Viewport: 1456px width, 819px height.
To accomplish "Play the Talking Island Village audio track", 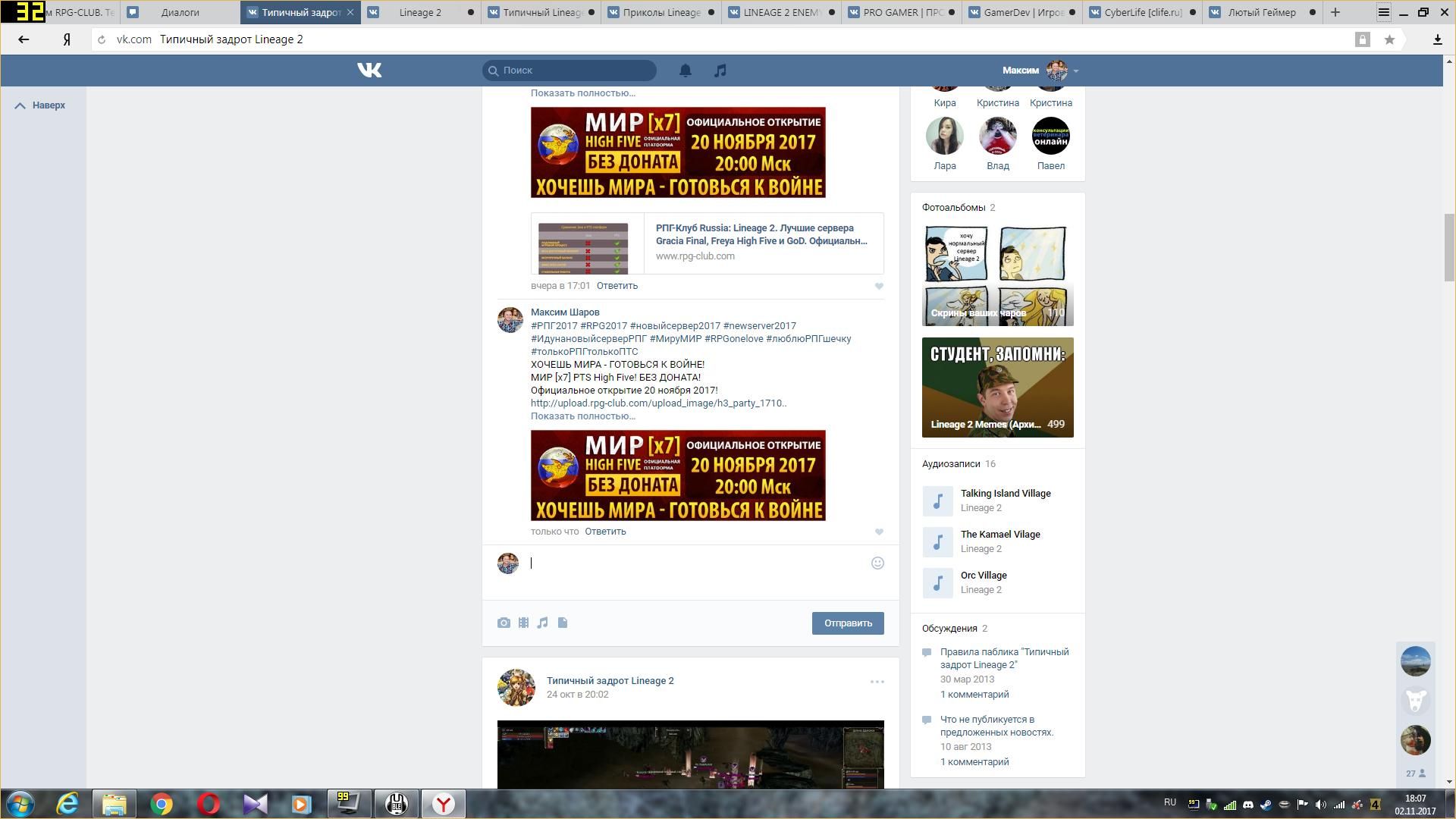I will [938, 500].
